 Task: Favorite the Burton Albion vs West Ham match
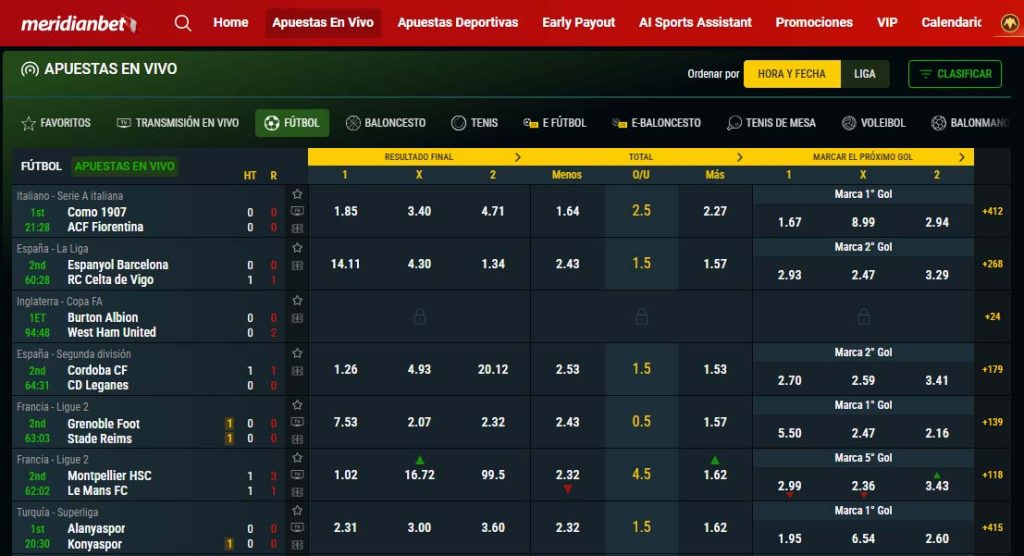tap(297, 301)
